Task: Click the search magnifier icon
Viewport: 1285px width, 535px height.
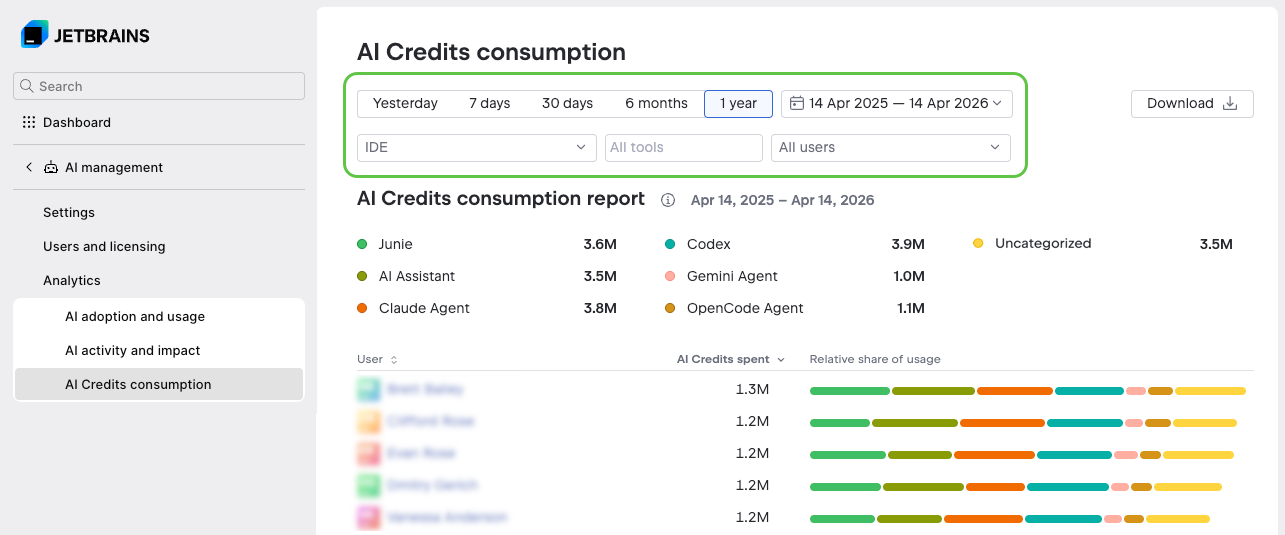Action: pos(26,86)
